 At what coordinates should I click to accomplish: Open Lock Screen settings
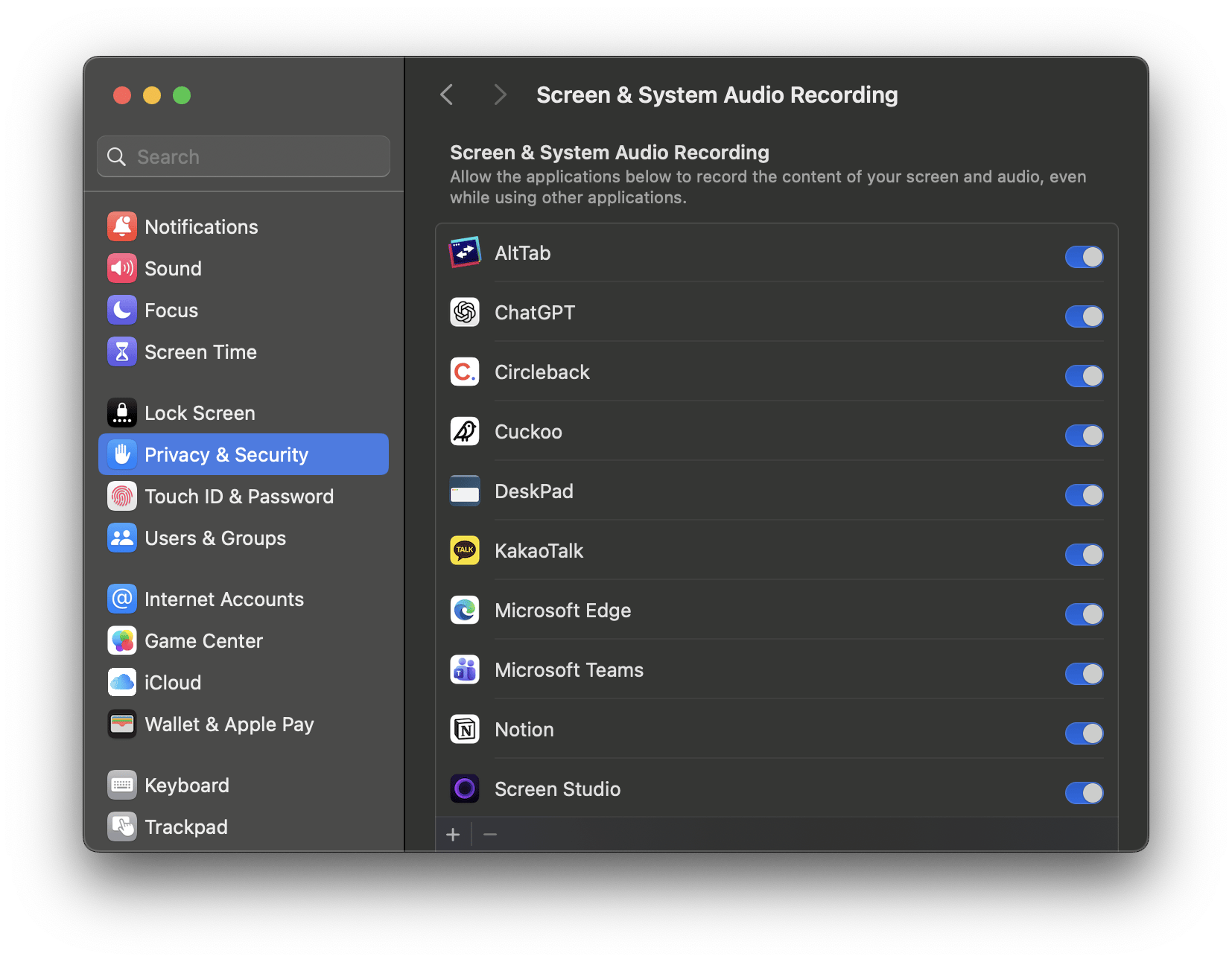coord(244,412)
